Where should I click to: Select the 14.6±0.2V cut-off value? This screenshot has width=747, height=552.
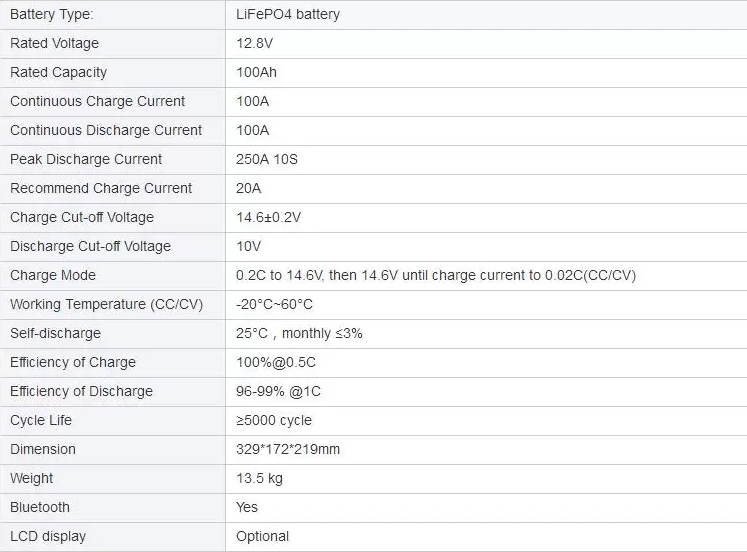tap(268, 218)
